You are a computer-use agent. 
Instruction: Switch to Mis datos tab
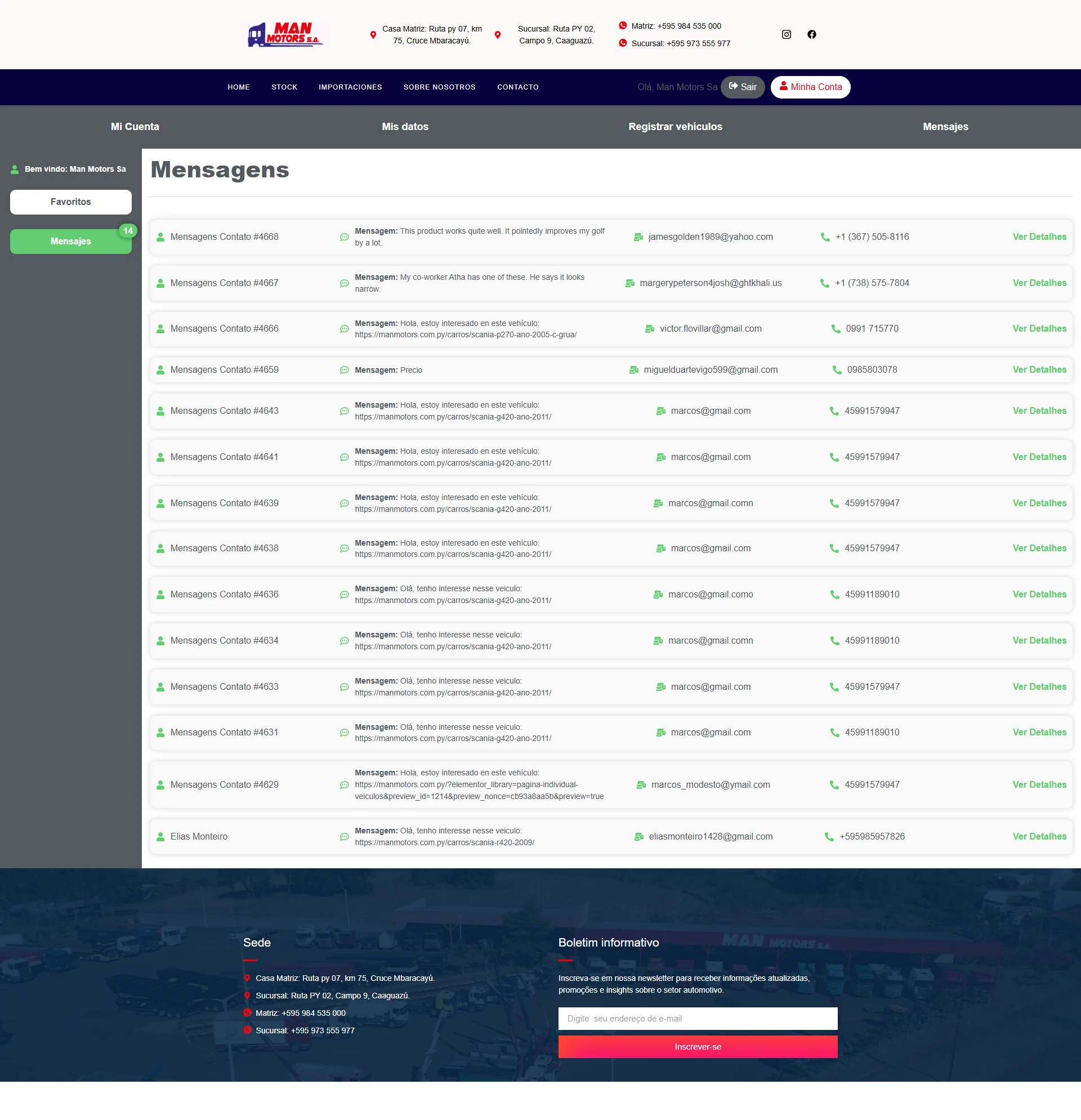tap(405, 127)
